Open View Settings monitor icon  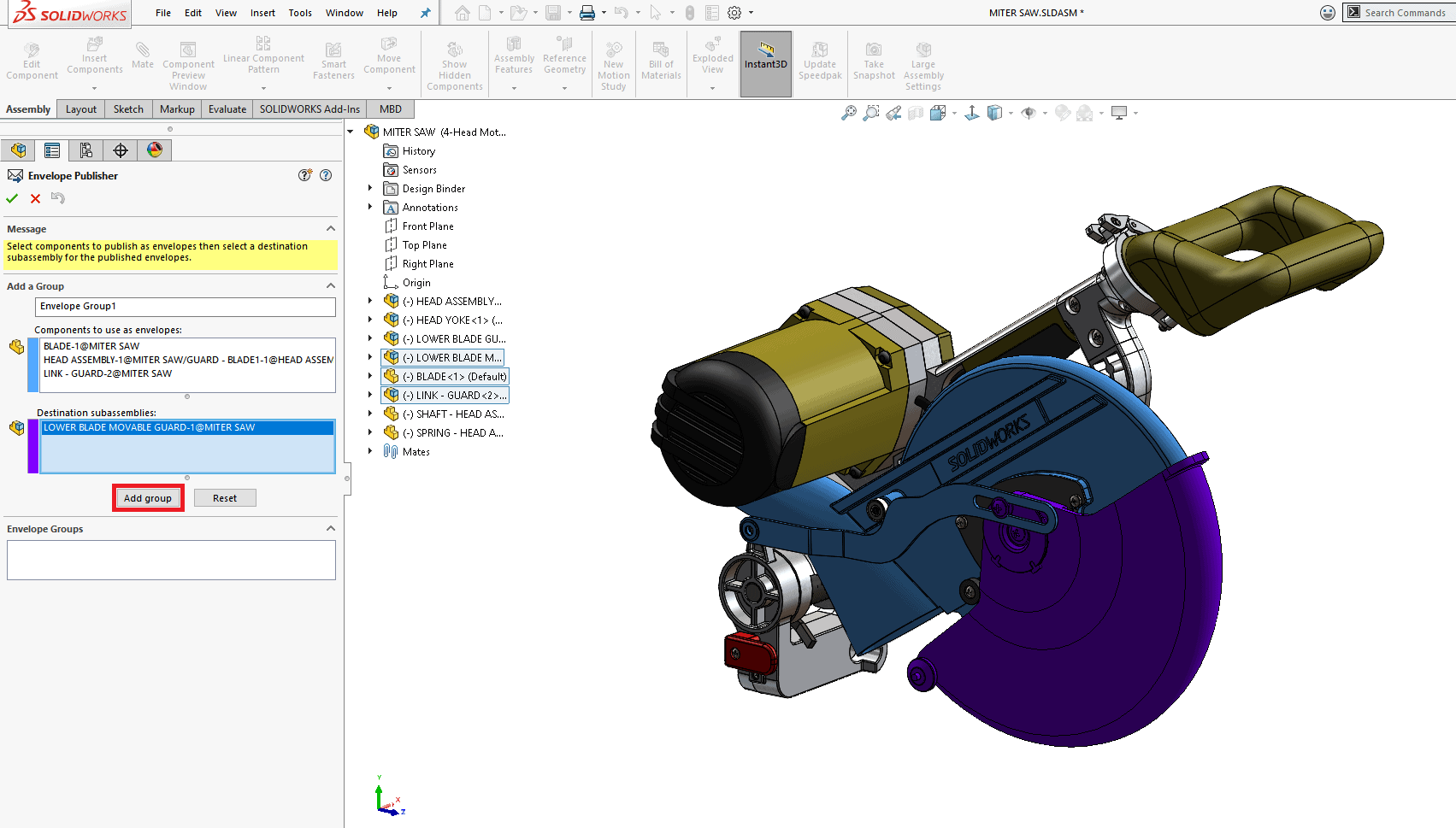tap(1119, 113)
